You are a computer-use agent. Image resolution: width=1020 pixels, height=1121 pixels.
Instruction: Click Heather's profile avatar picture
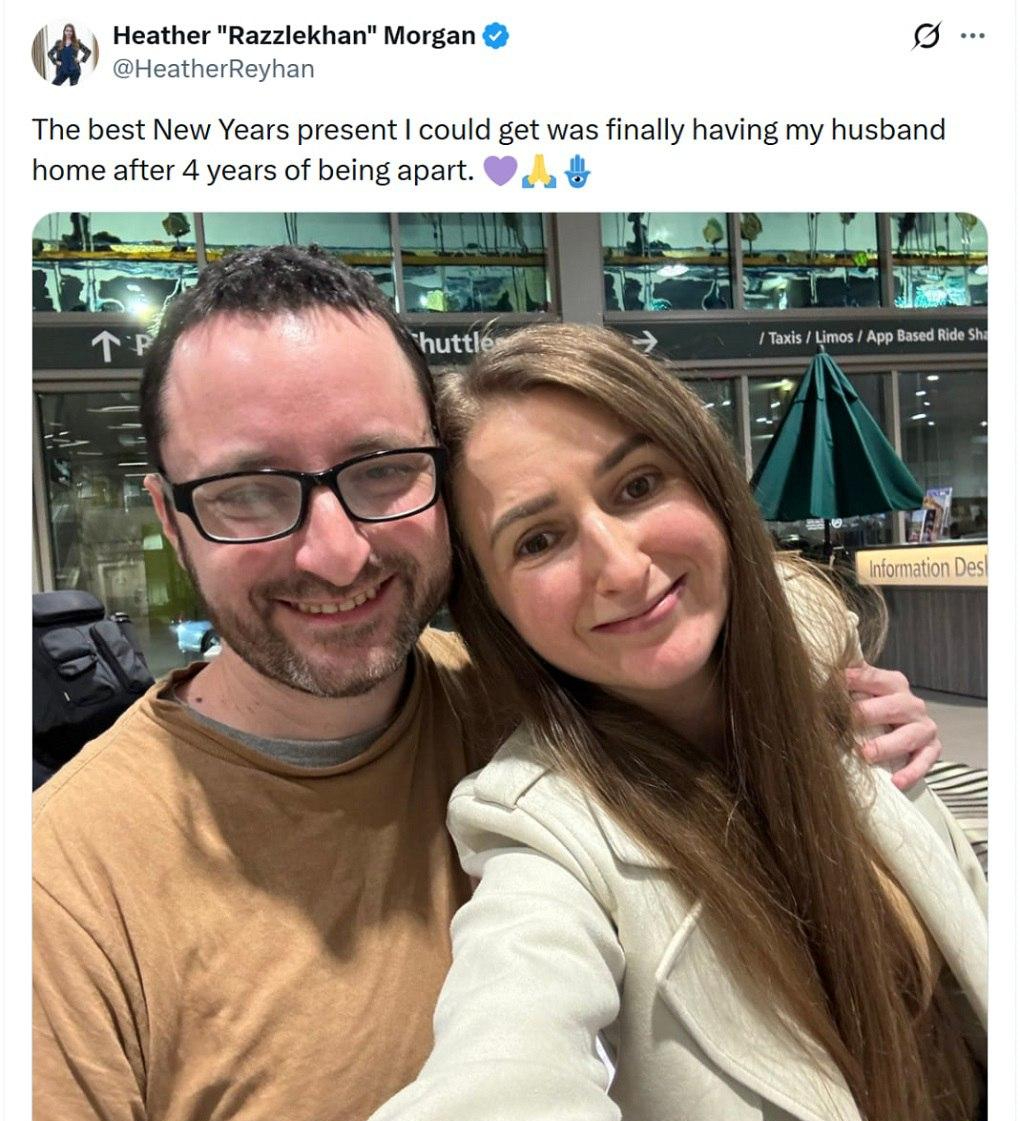65,53
